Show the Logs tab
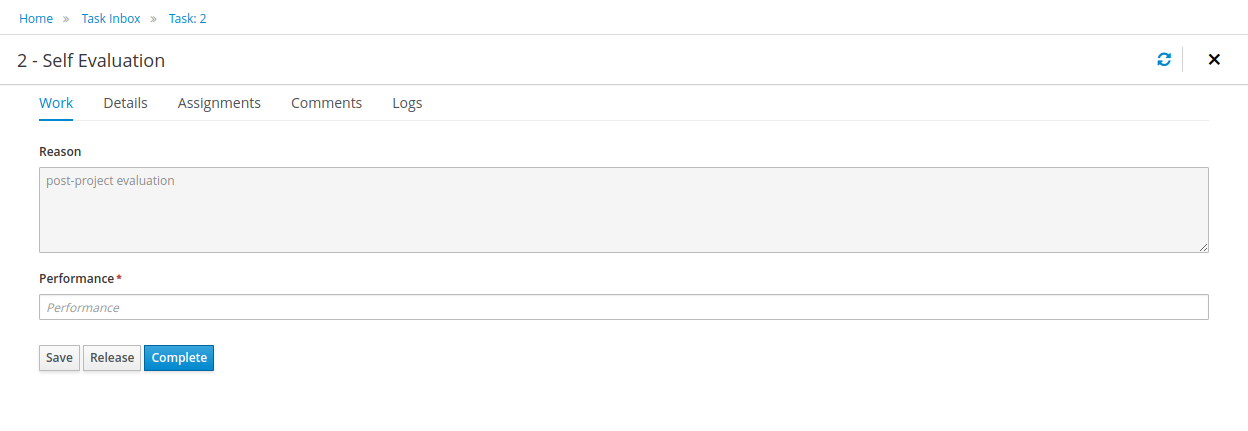The width and height of the screenshot is (1248, 431). click(407, 103)
